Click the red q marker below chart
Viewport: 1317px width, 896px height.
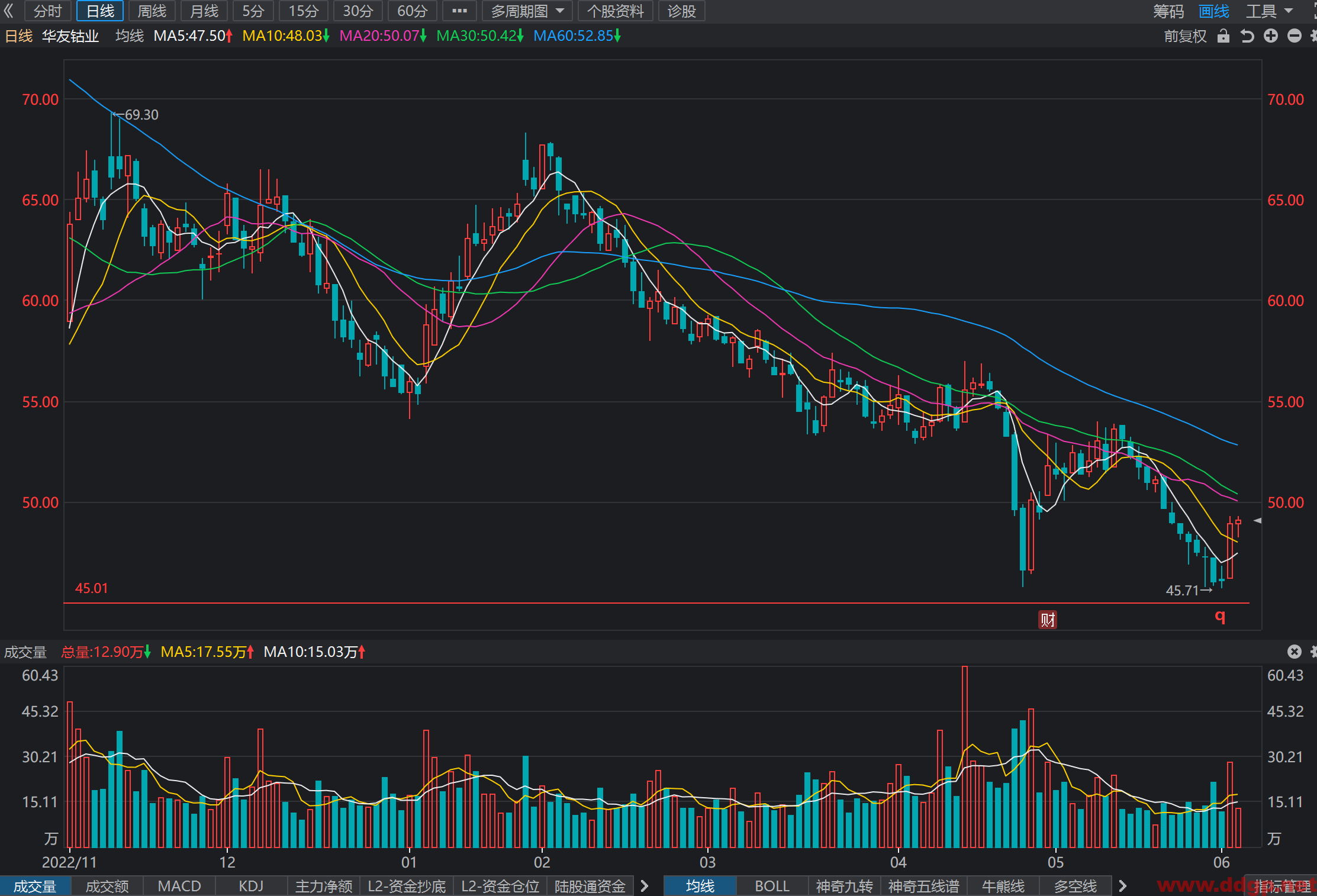[1220, 617]
